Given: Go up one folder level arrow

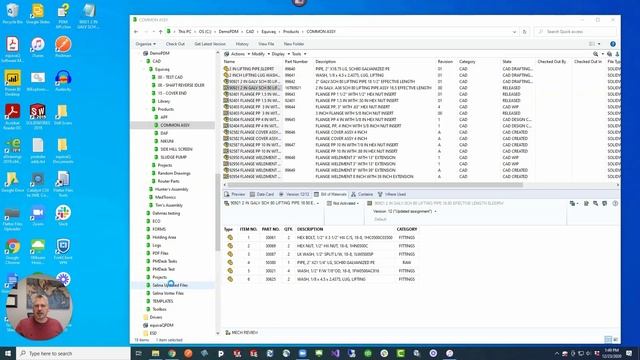Looking at the screenshot, I should (x=160, y=31).
